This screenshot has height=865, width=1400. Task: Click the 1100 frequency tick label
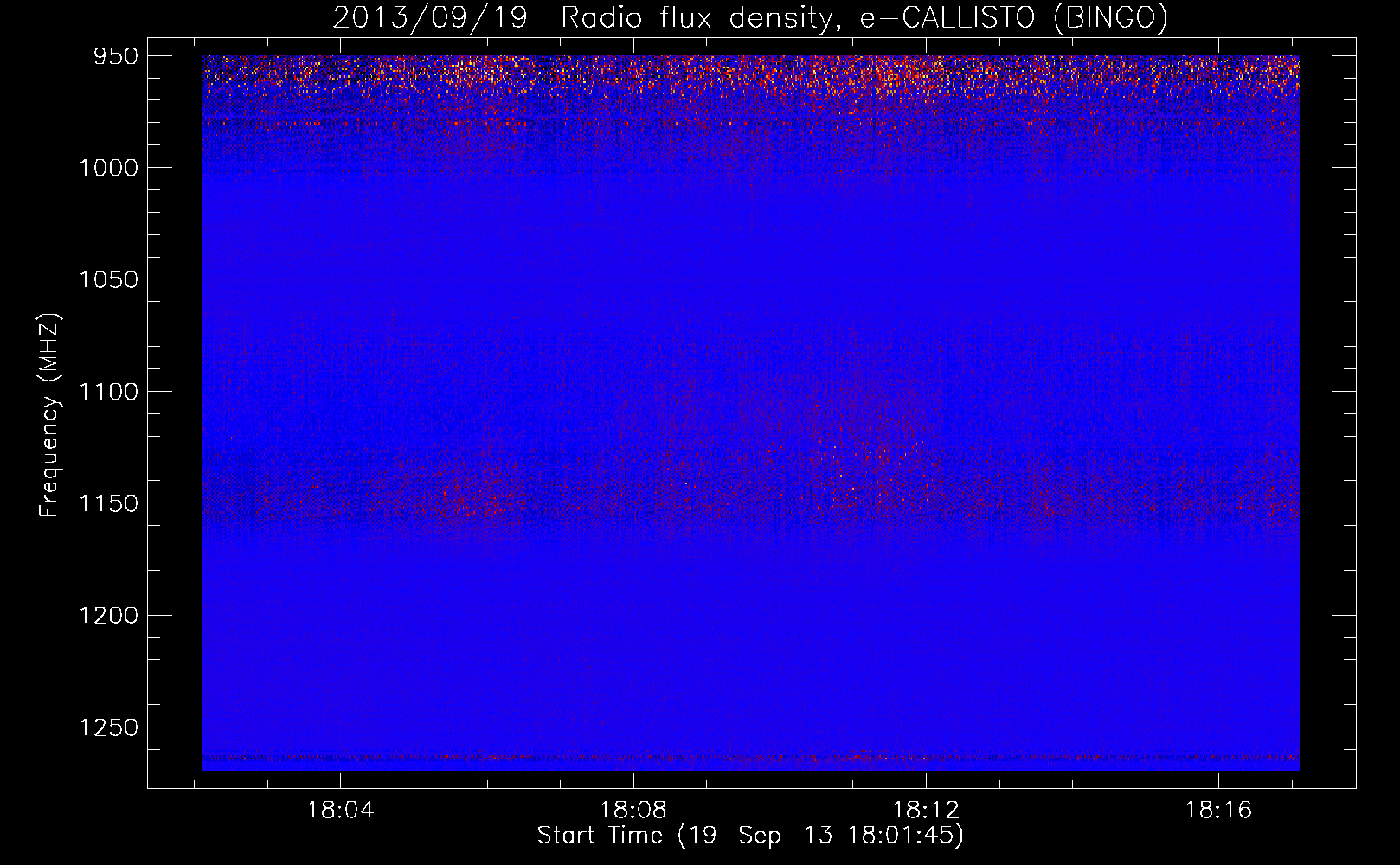(x=108, y=392)
